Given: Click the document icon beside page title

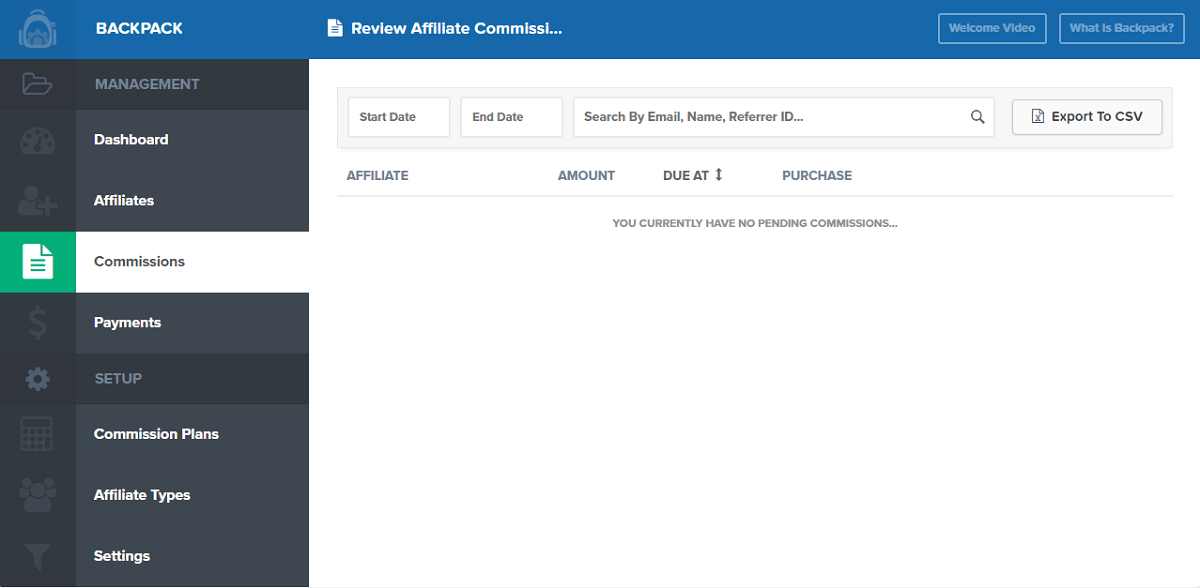Looking at the screenshot, I should pyautogui.click(x=335, y=28).
